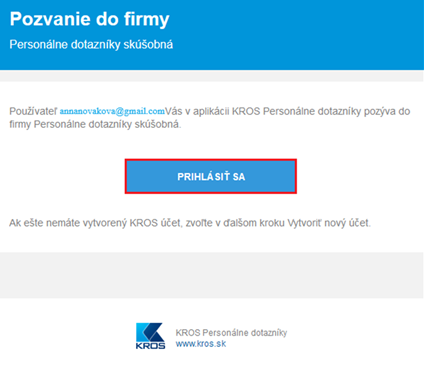Click the KROS logo icon
This screenshot has height=365, width=424.
[150, 336]
